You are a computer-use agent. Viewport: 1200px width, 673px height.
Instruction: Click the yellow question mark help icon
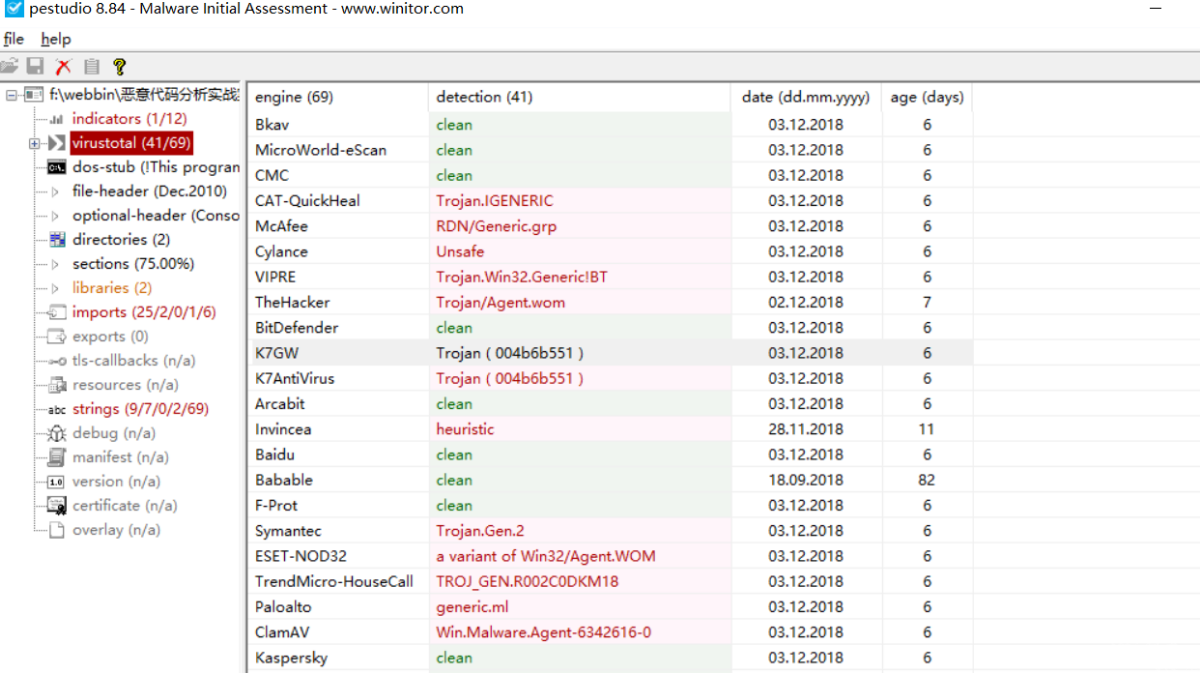click(119, 67)
